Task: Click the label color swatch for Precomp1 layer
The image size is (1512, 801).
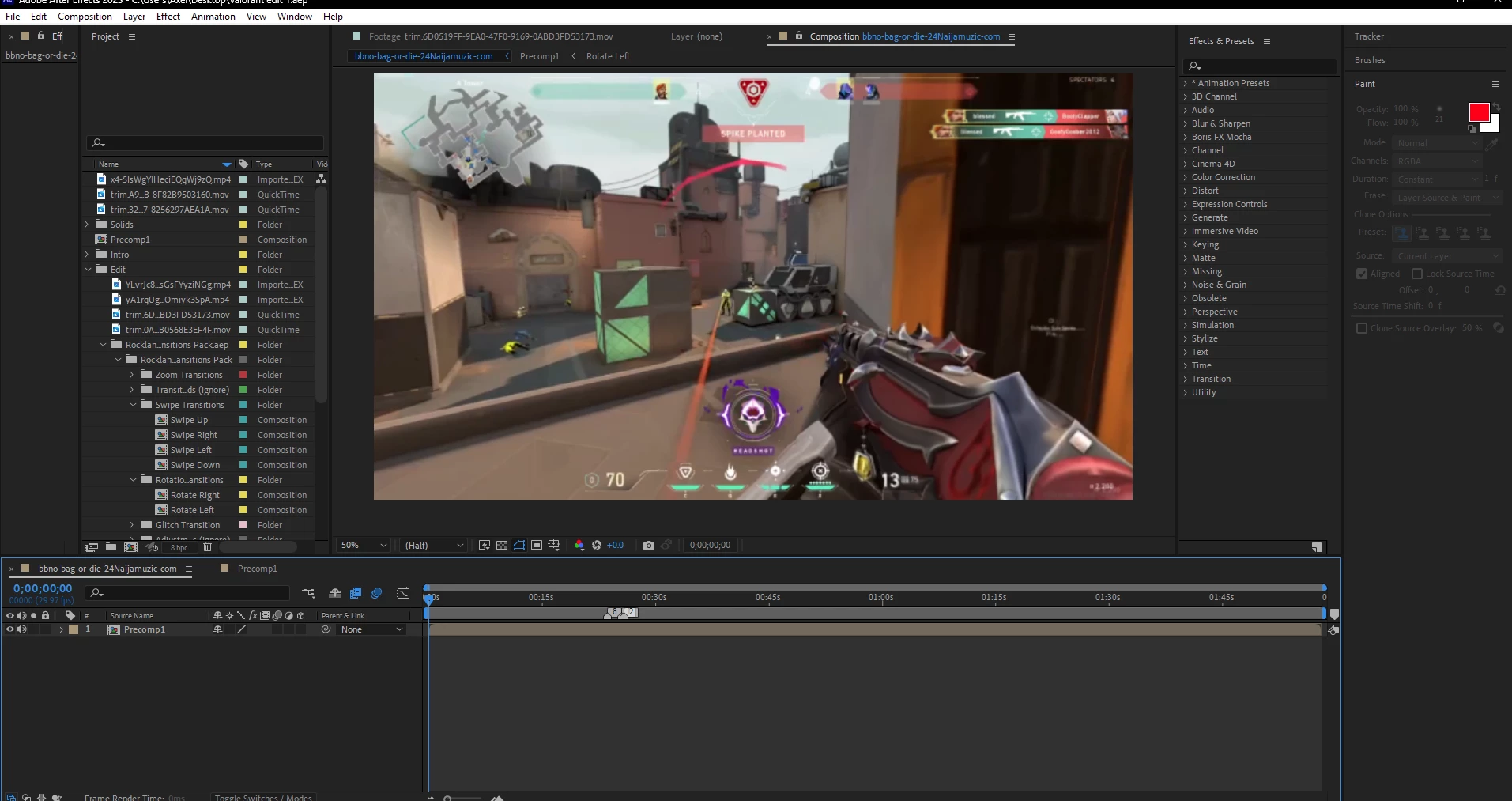Action: tap(74, 629)
